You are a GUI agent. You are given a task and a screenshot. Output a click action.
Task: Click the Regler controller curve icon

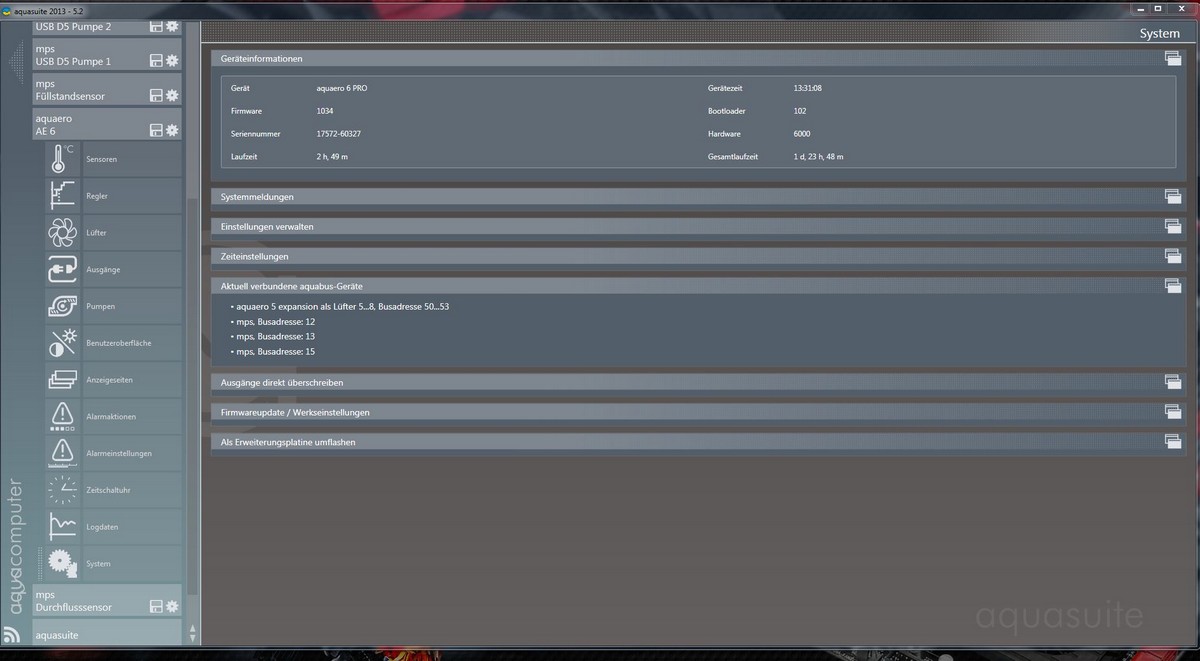62,196
